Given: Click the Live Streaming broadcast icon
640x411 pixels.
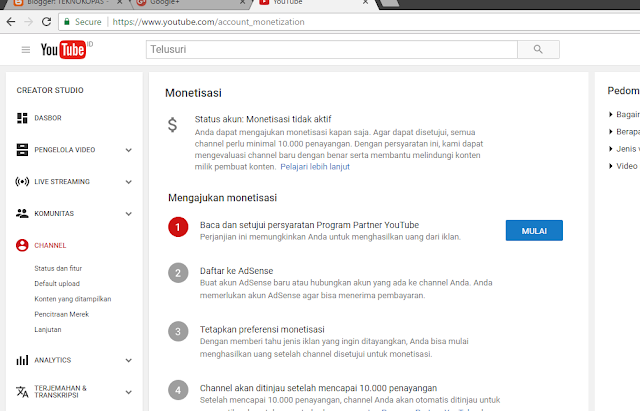Looking at the screenshot, I should click(22, 182).
